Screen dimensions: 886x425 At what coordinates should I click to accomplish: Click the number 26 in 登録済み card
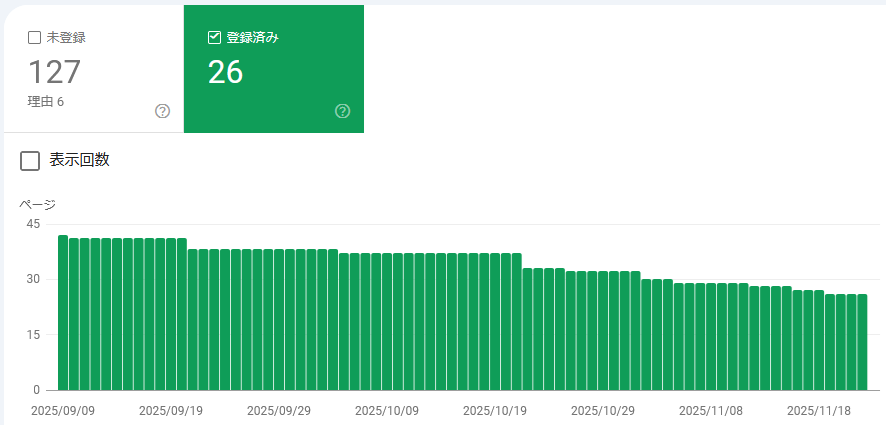tap(226, 72)
